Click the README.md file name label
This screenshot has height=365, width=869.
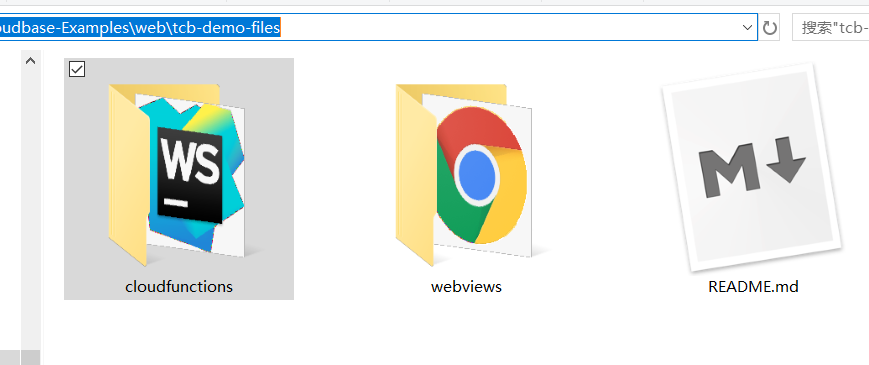tap(753, 286)
